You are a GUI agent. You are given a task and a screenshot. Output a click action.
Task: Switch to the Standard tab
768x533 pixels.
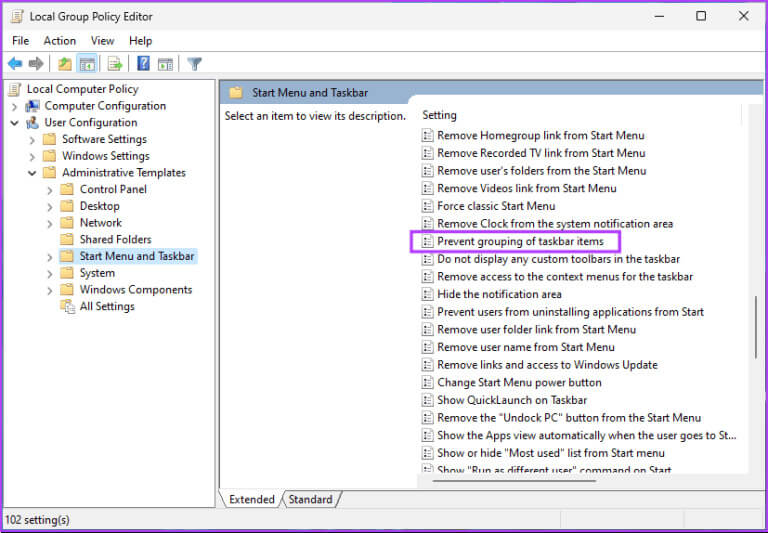(311, 499)
